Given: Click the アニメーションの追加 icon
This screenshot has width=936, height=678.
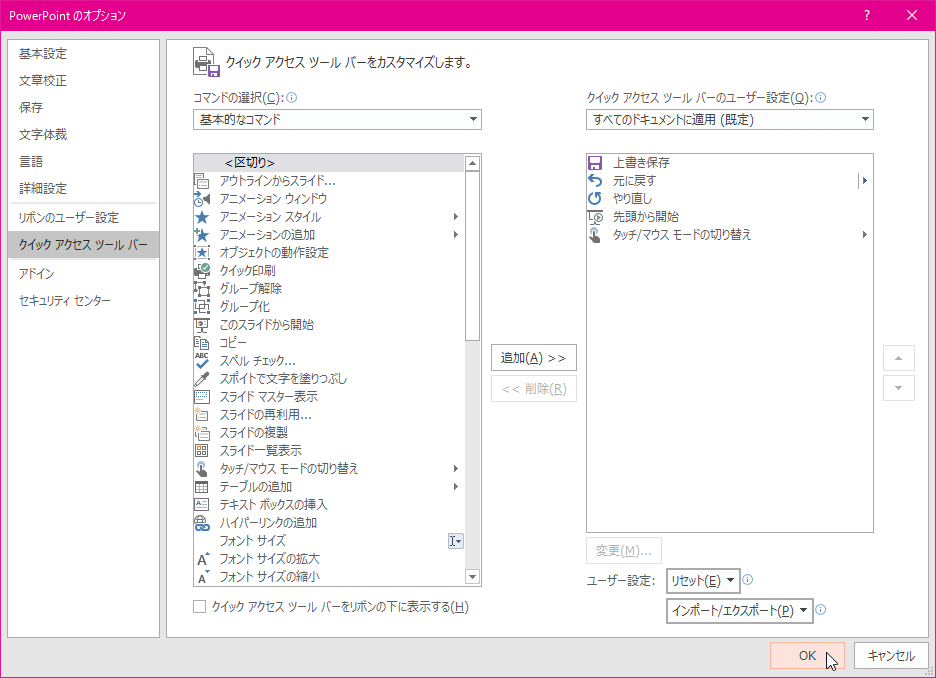Looking at the screenshot, I should pyautogui.click(x=202, y=235).
